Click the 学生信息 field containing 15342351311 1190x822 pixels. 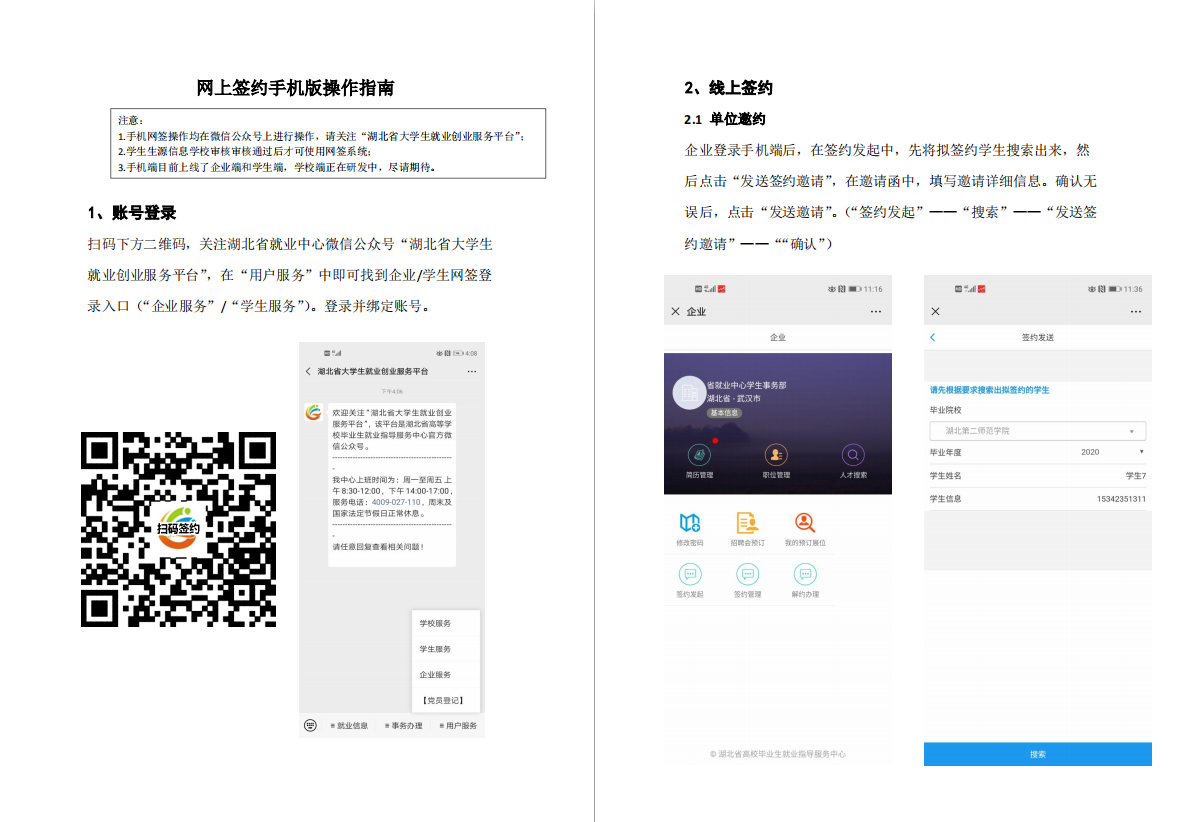[x=1037, y=499]
